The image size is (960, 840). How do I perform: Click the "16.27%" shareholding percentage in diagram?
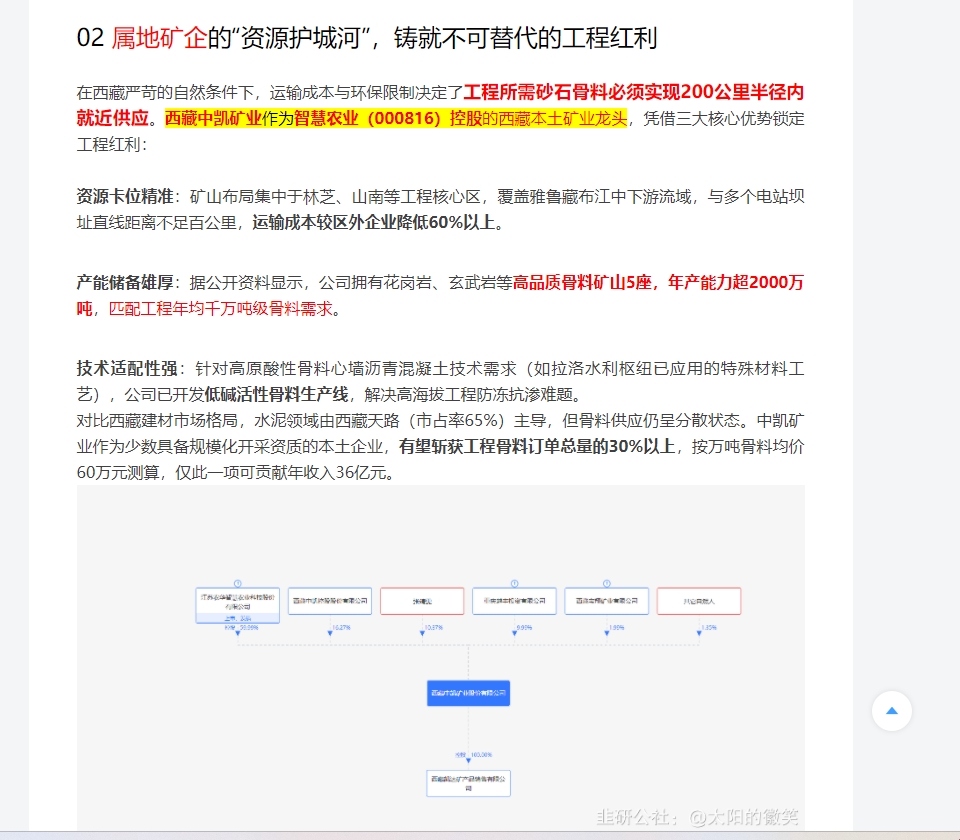tap(341, 628)
